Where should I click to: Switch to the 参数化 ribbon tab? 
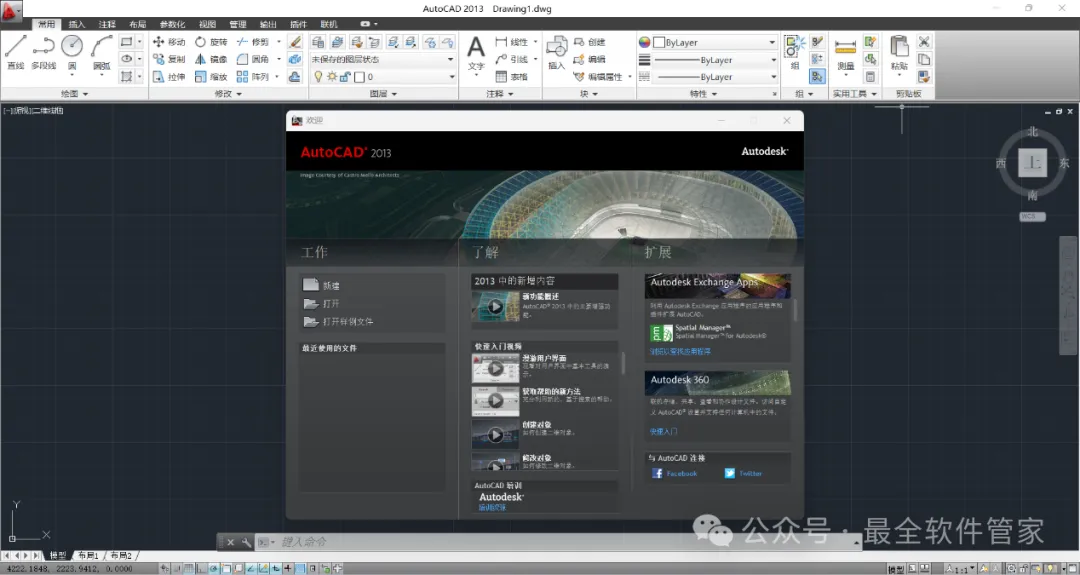pos(172,24)
